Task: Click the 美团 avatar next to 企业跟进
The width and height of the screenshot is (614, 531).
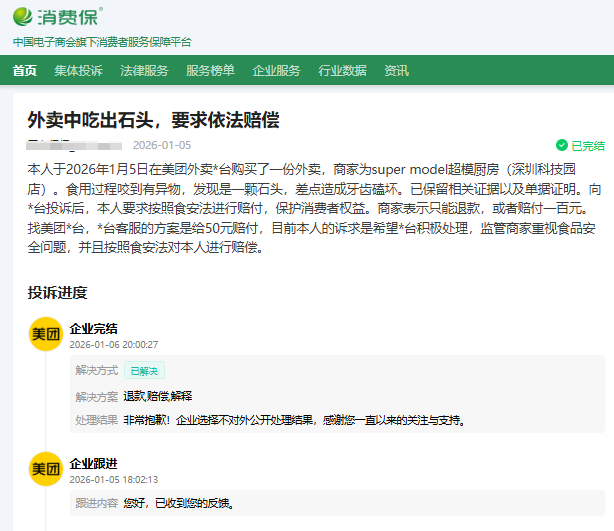Action: 46,470
